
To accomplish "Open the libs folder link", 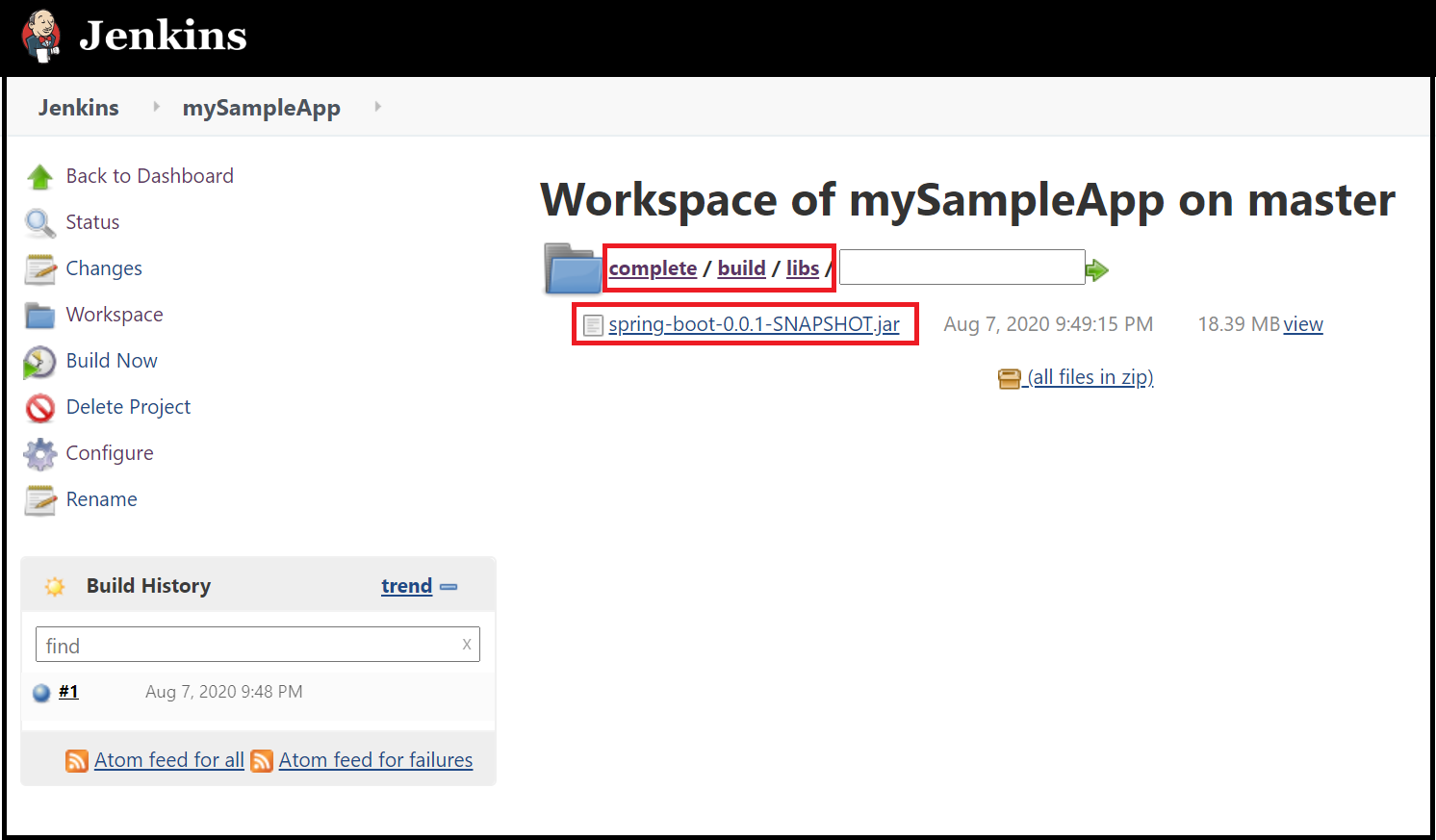I will click(803, 268).
